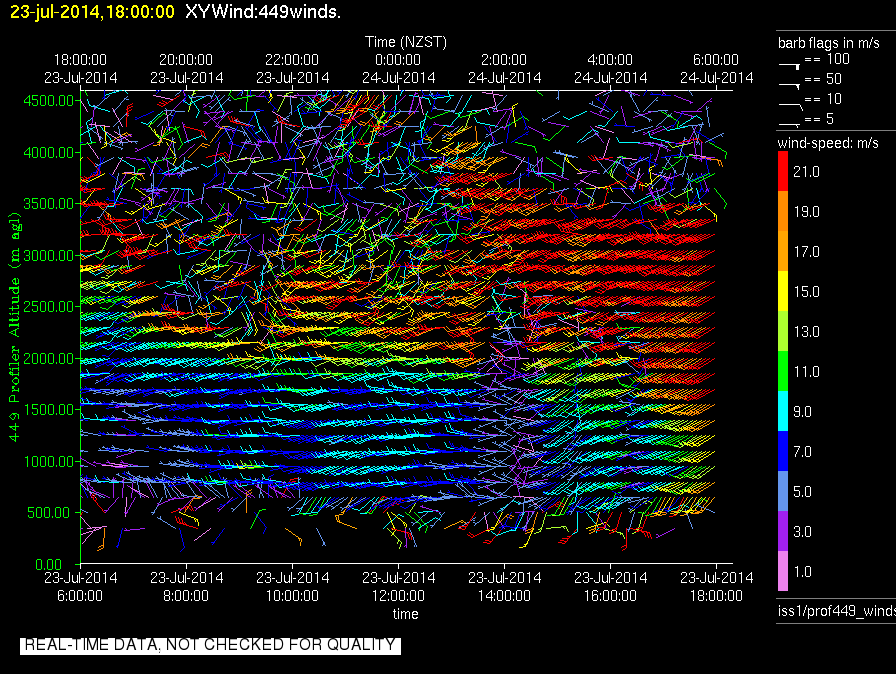Click the yellow 15.0 m/s color band
The image size is (896, 674).
783,291
